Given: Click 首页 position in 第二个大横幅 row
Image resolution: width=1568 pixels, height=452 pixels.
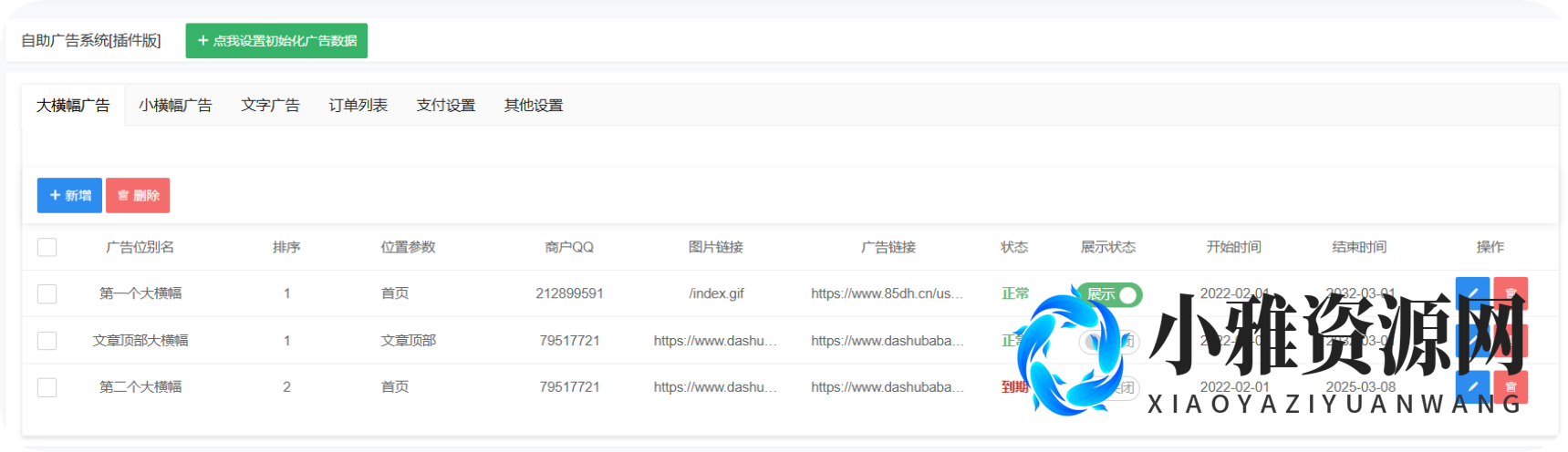Looking at the screenshot, I should point(394,387).
